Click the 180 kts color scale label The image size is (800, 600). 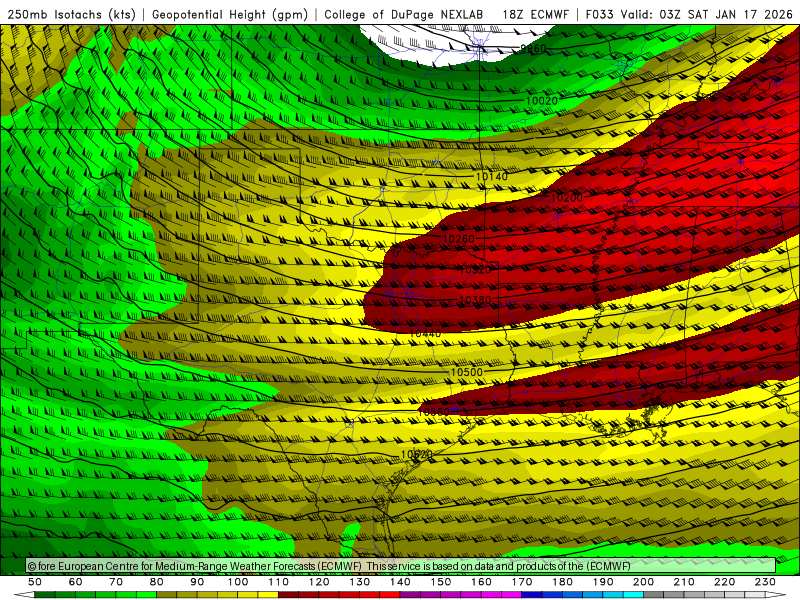(562, 582)
